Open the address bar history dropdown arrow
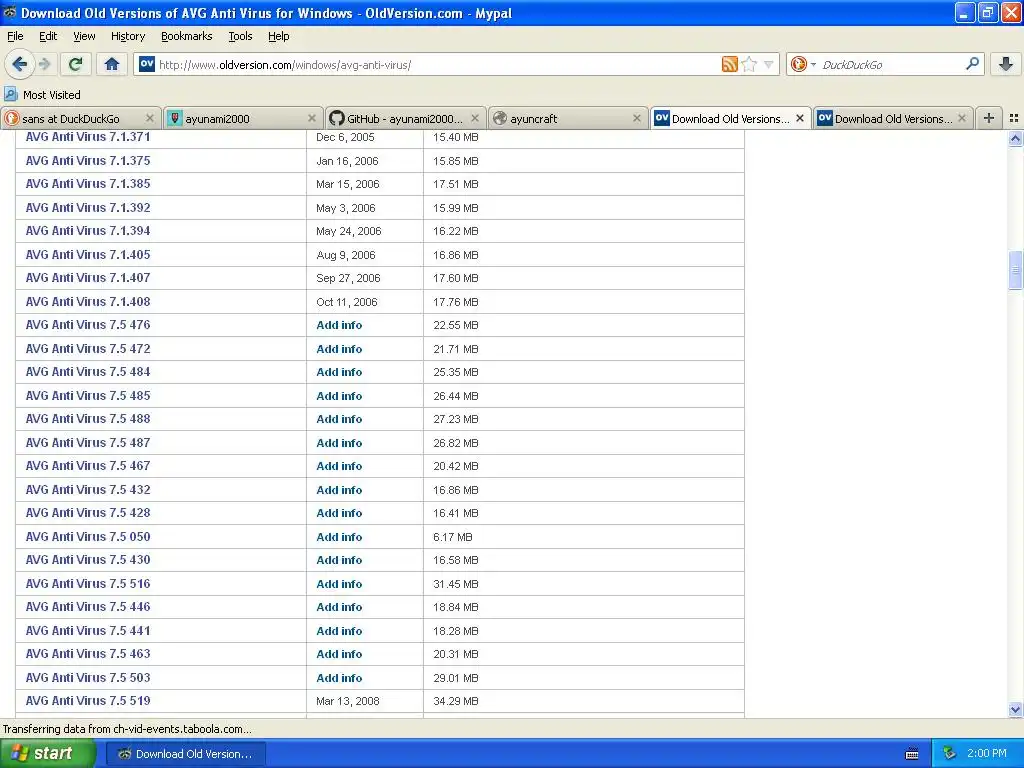This screenshot has width=1024, height=768. pyautogui.click(x=769, y=64)
